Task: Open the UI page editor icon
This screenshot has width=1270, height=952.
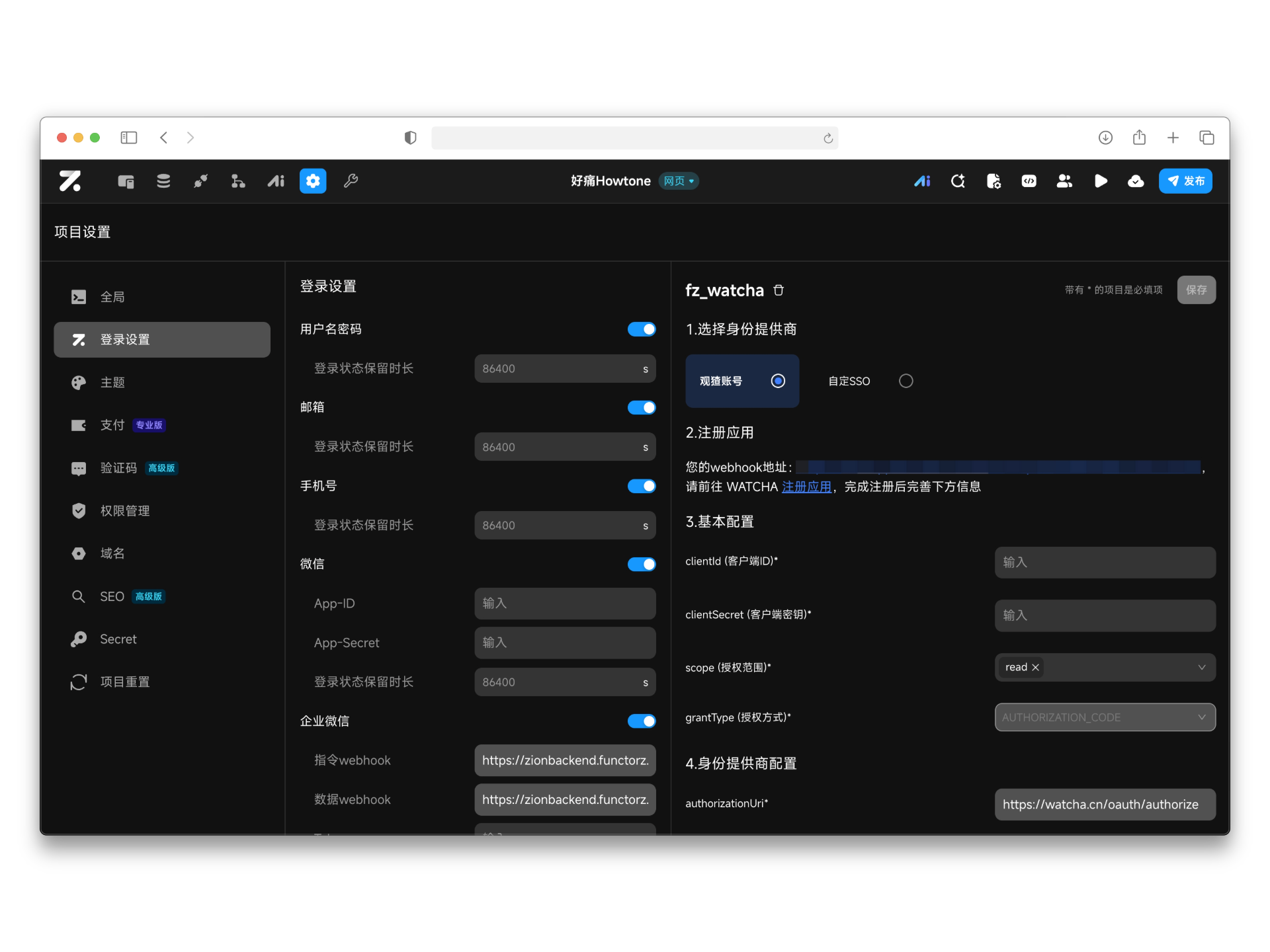Action: 126,181
